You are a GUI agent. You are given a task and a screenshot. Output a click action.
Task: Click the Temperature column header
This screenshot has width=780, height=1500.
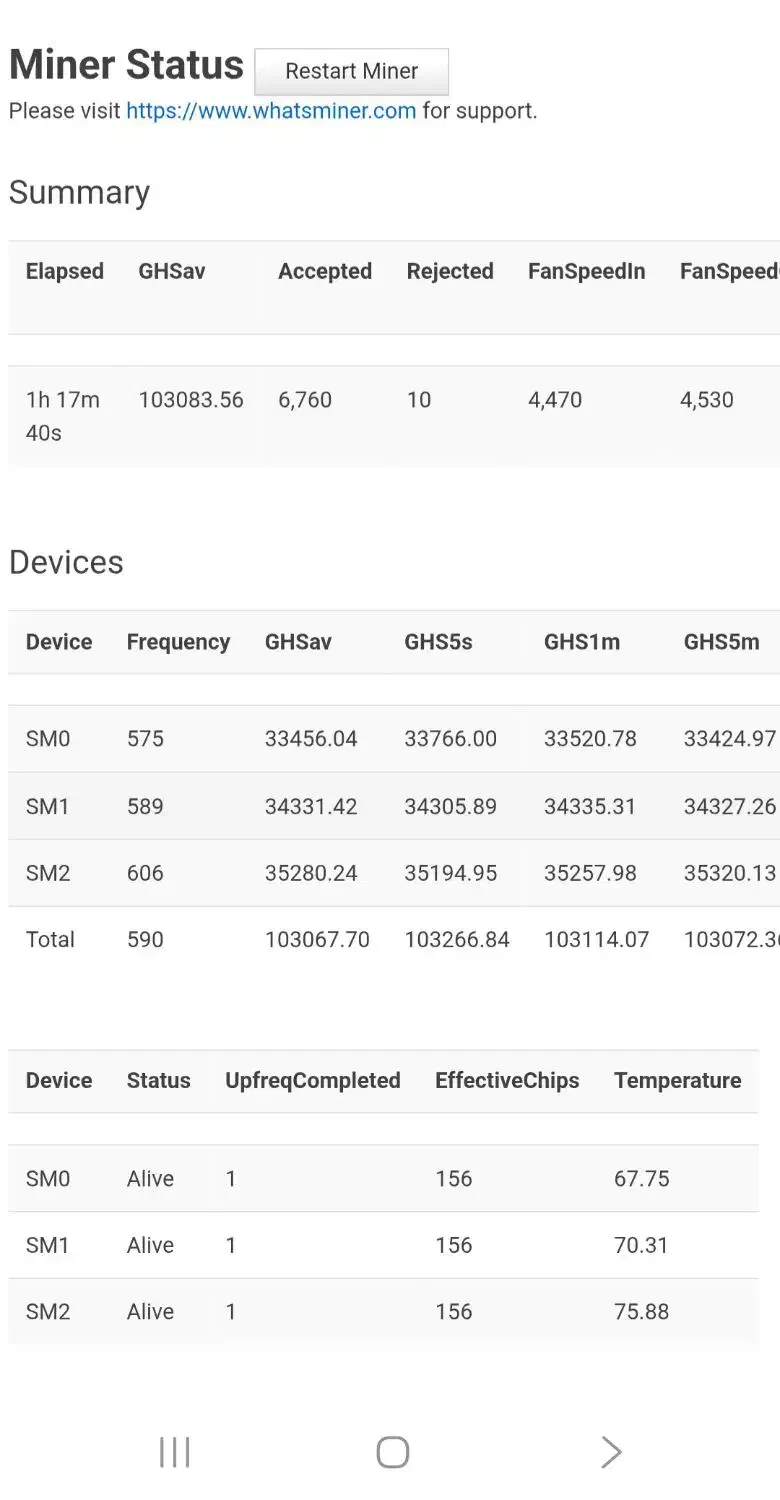coord(677,1080)
